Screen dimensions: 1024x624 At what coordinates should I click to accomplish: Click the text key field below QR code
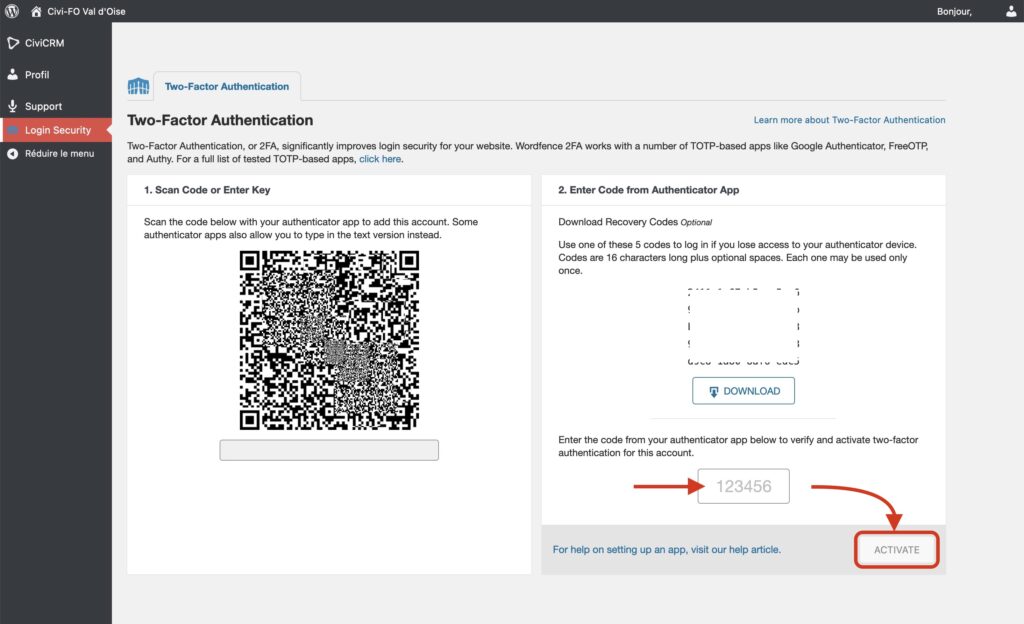click(x=329, y=450)
